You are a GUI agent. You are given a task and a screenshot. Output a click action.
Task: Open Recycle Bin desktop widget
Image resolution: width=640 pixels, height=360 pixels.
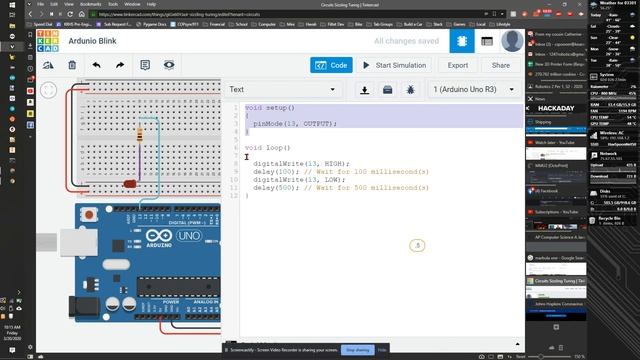(612, 220)
